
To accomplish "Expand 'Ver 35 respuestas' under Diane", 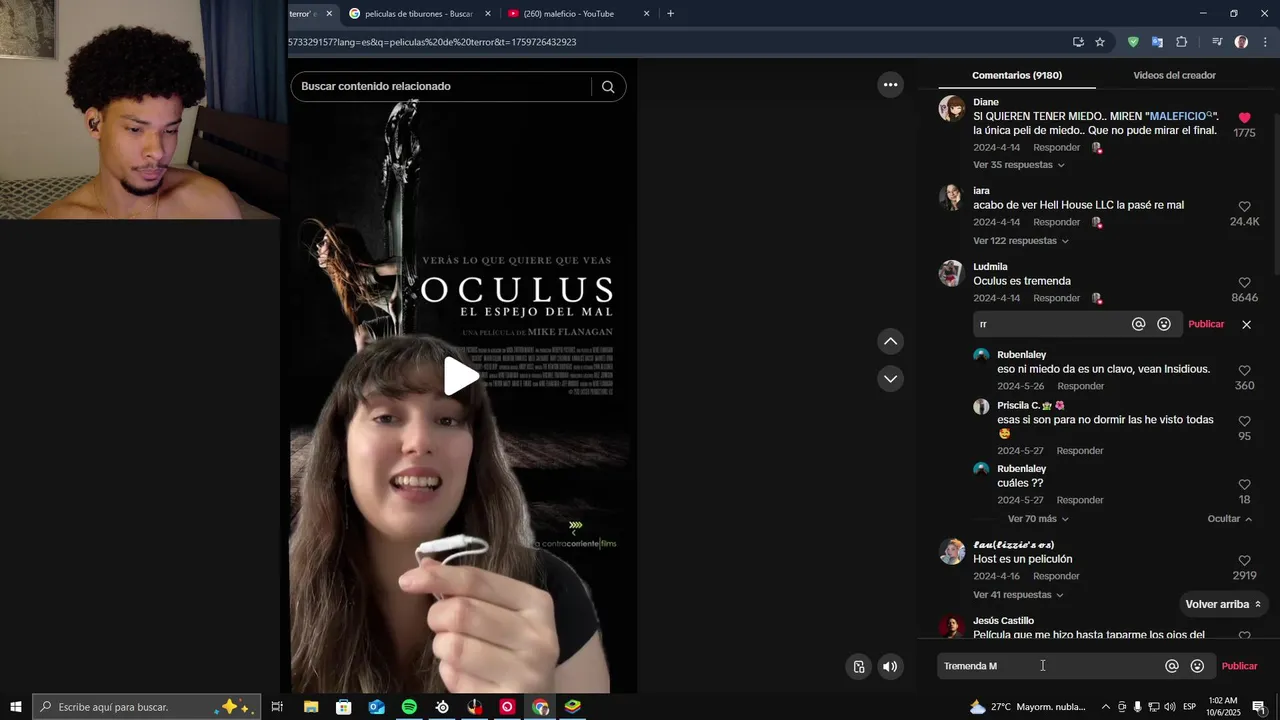I will point(1019,165).
